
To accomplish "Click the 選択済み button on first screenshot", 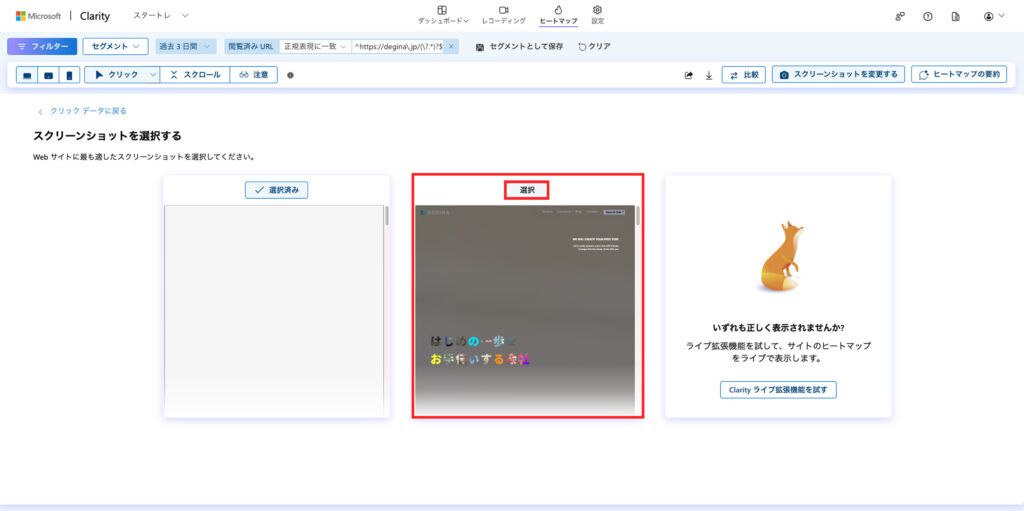I will (276, 190).
